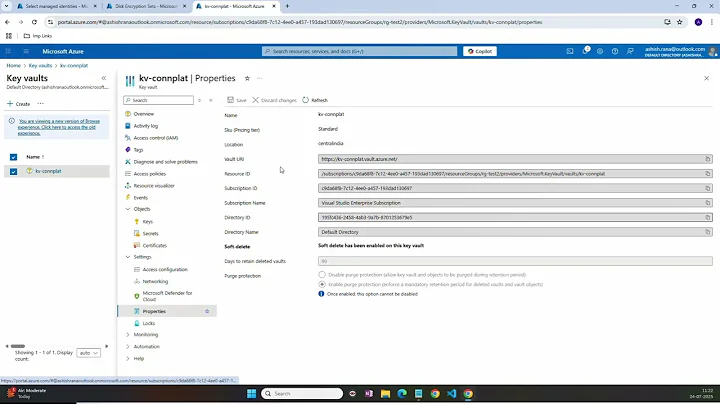
Task: Copy the Subscription ID to clipboard
Action: 708,188
